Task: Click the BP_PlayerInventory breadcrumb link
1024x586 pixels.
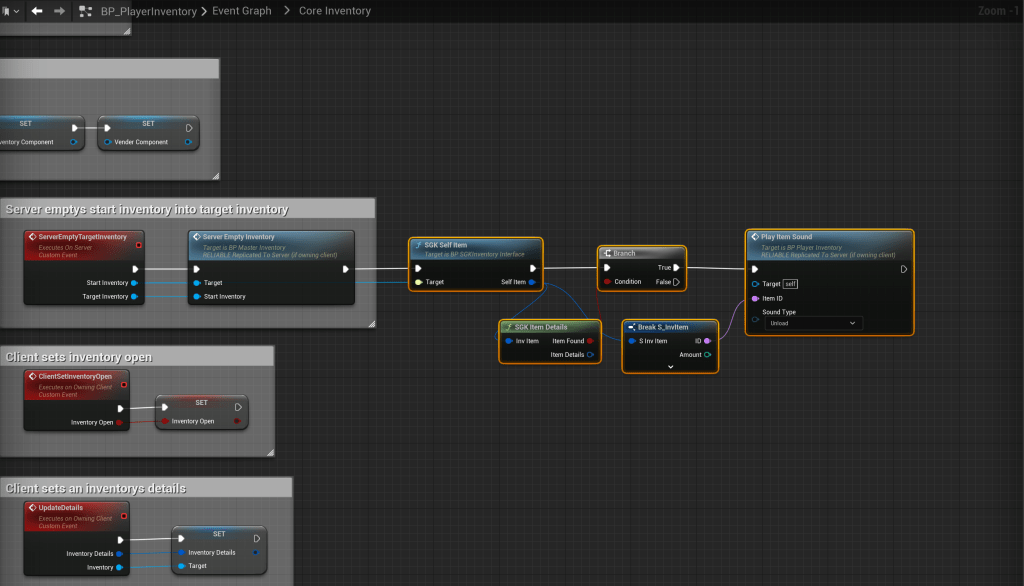Action: [x=148, y=11]
